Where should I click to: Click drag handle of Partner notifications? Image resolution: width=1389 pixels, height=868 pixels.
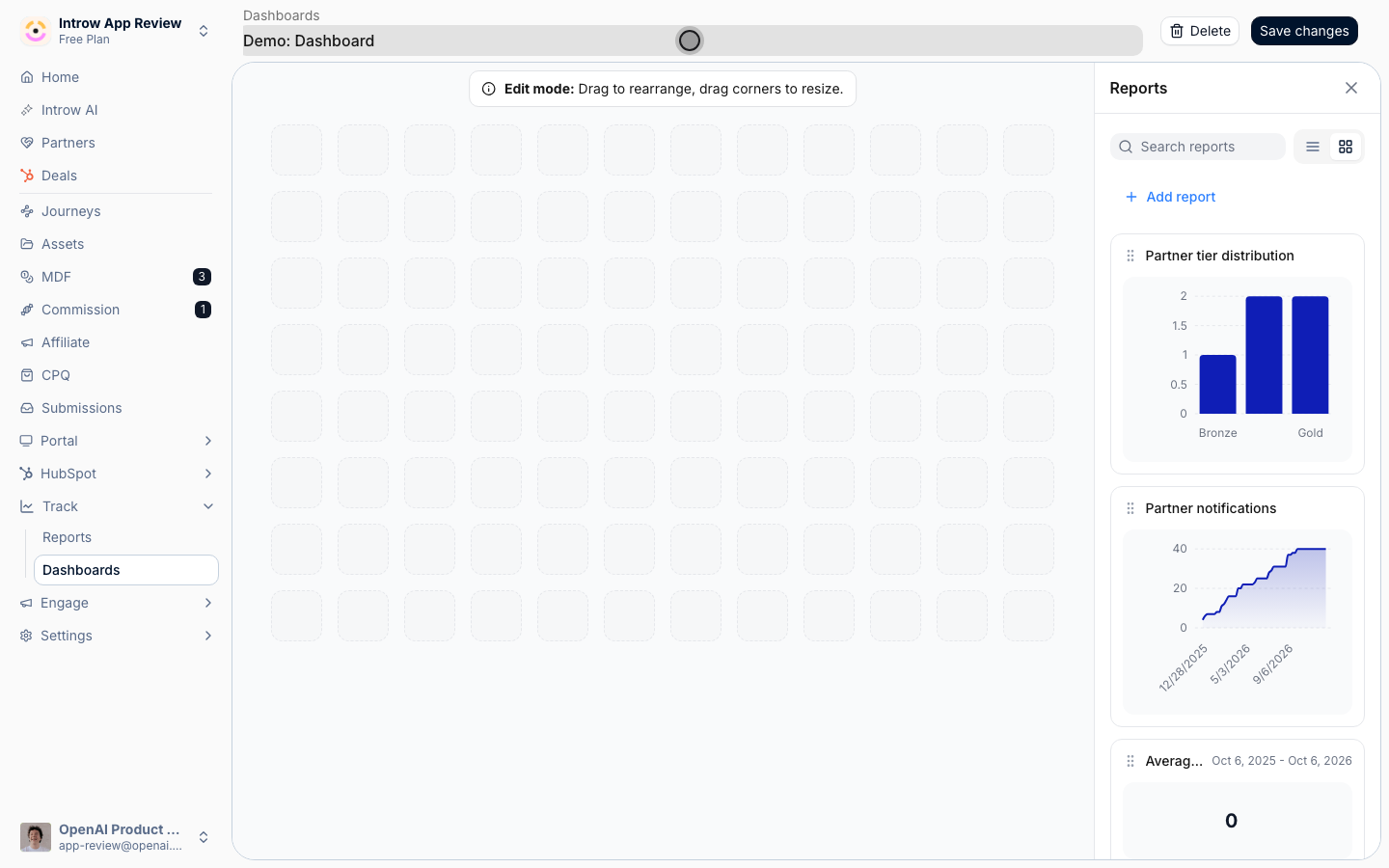point(1130,508)
